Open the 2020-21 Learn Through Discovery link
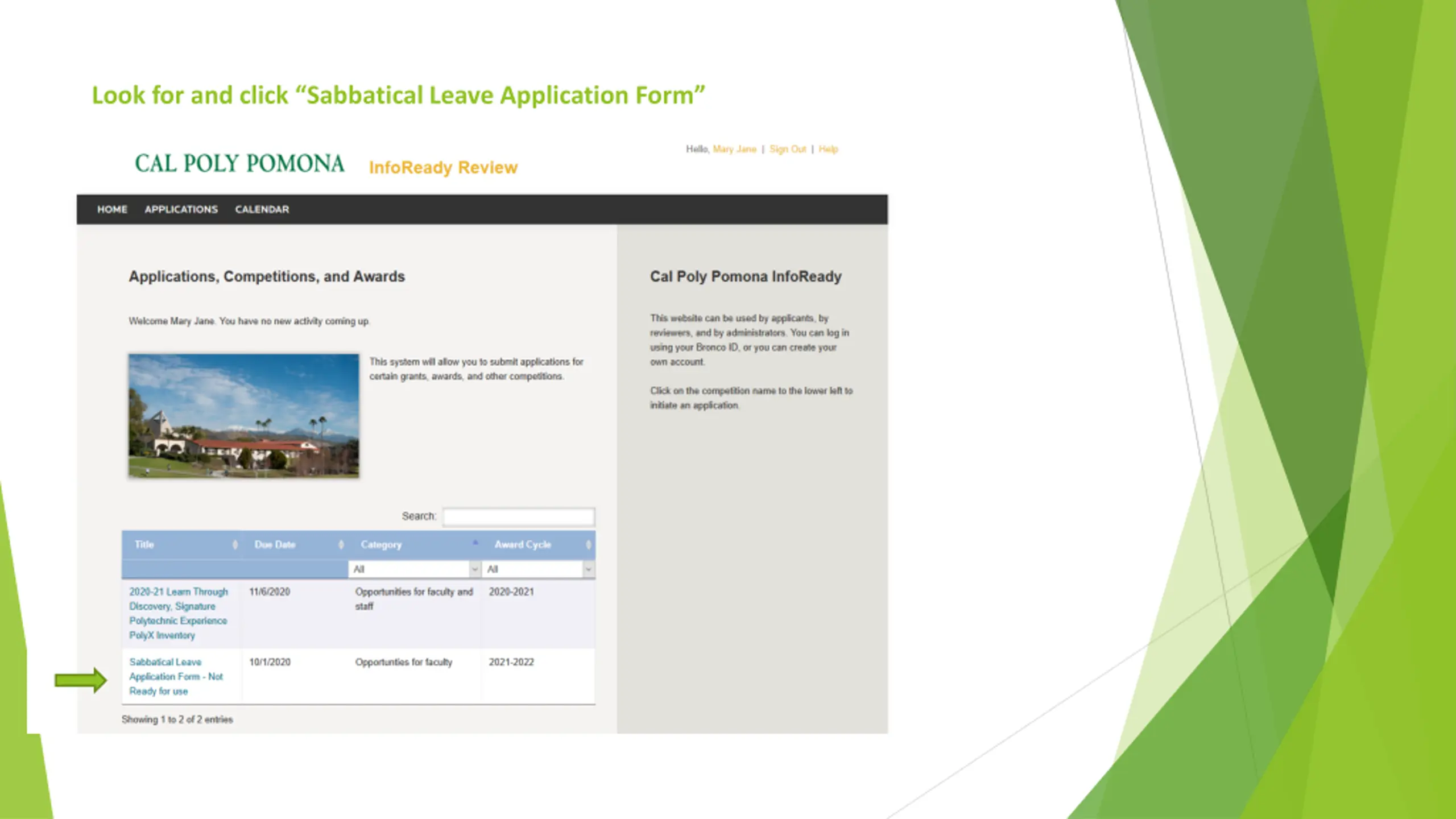The height and width of the screenshot is (819, 1456). [179, 614]
